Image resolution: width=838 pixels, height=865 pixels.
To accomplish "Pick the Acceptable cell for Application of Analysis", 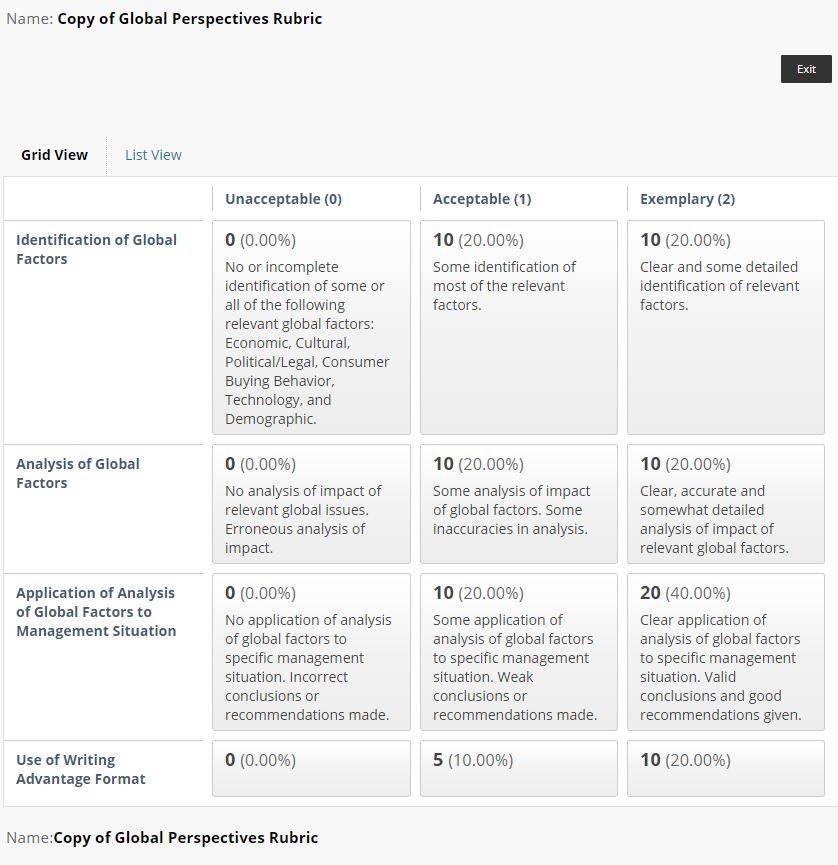I will [x=519, y=652].
